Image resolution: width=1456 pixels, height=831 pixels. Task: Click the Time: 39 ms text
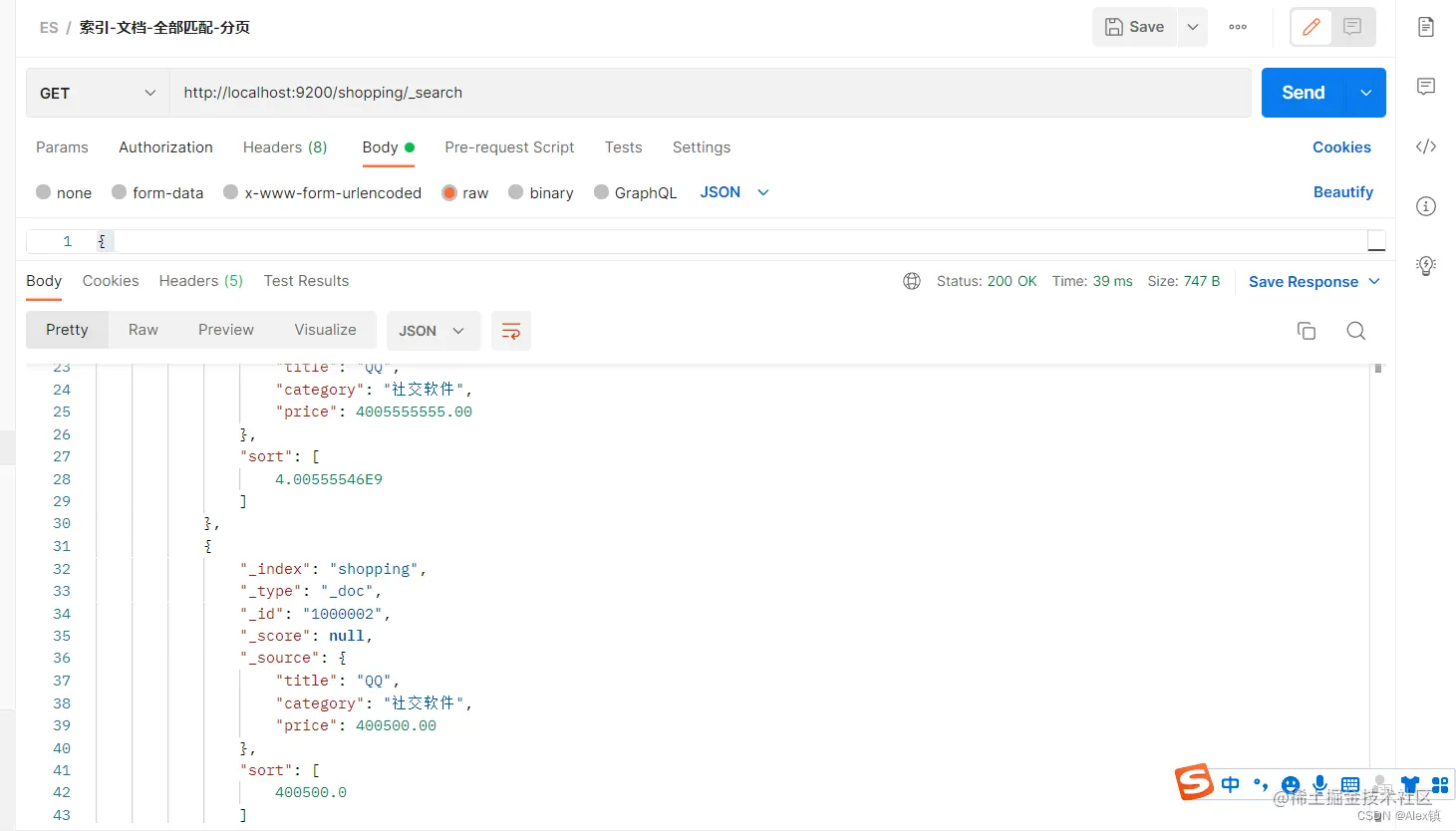tap(1092, 281)
